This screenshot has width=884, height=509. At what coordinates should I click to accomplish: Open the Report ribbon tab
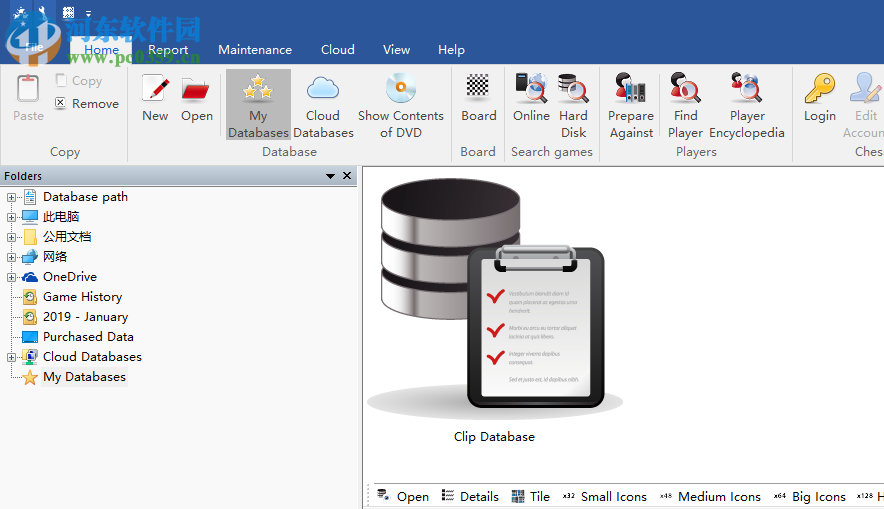pos(168,50)
